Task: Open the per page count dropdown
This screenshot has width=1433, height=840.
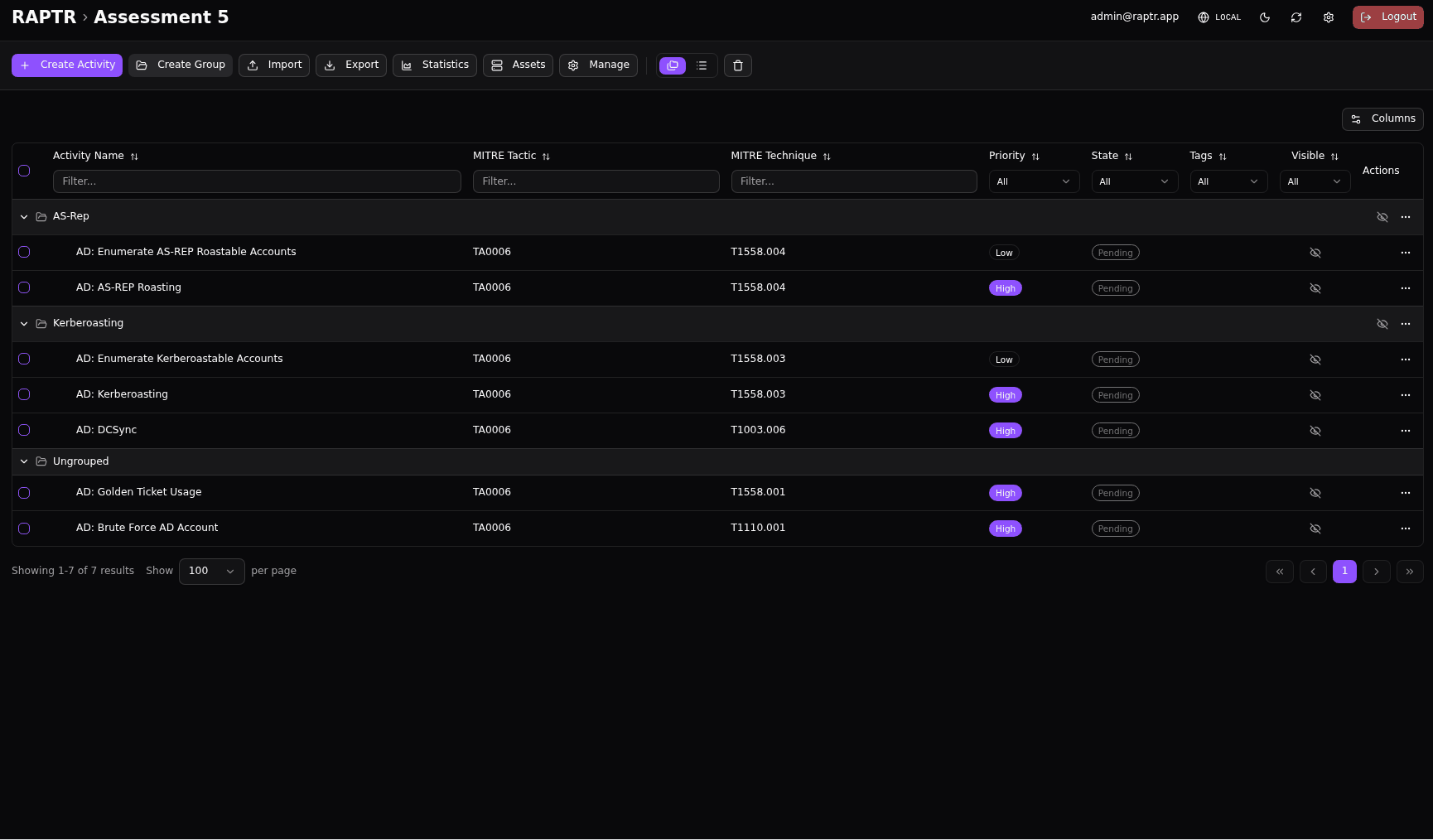Action: click(211, 571)
